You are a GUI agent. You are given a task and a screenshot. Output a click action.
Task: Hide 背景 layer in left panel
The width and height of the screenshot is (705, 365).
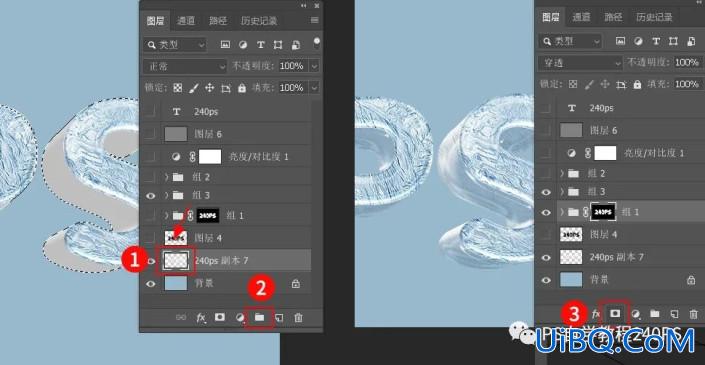(x=151, y=284)
